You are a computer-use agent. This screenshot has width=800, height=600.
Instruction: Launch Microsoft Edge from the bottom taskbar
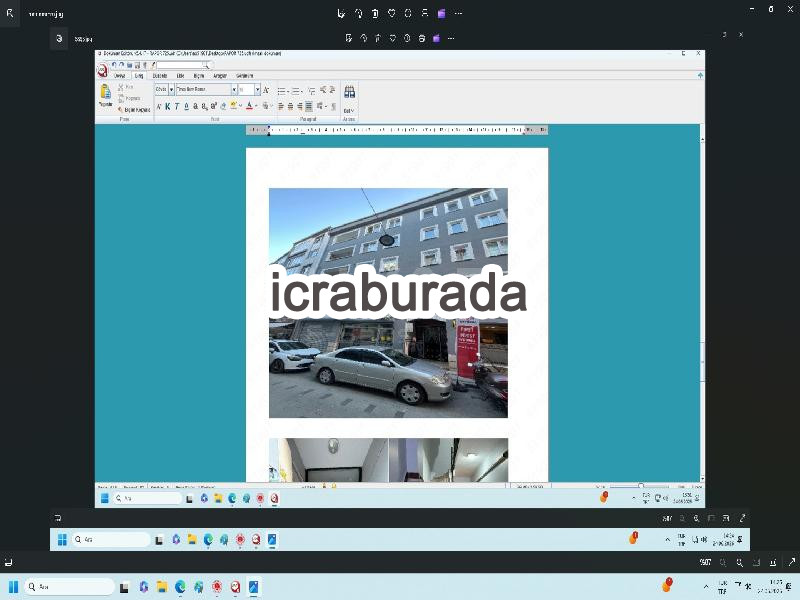tap(180, 587)
